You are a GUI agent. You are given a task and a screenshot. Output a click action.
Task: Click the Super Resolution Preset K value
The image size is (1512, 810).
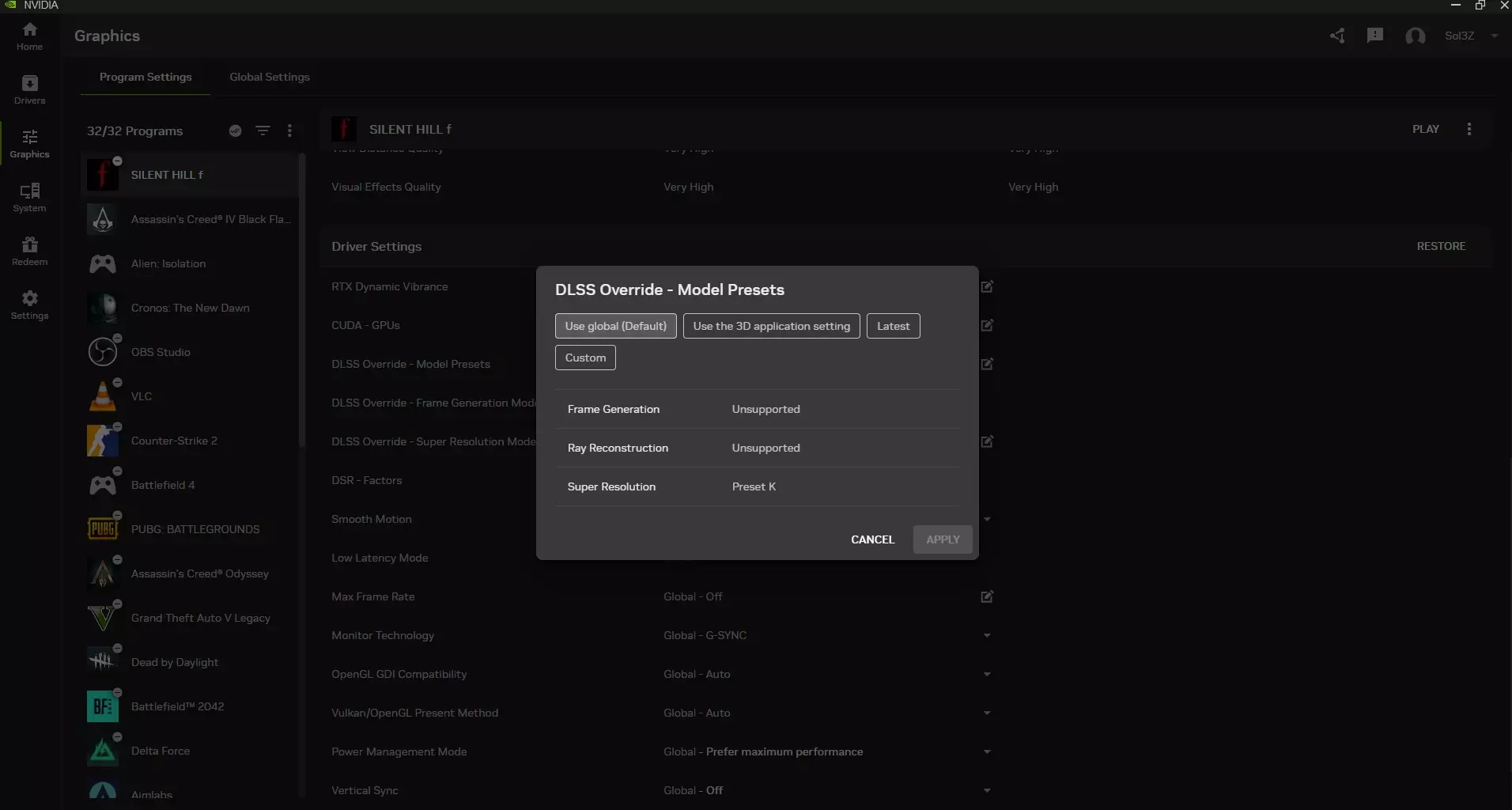click(x=754, y=486)
